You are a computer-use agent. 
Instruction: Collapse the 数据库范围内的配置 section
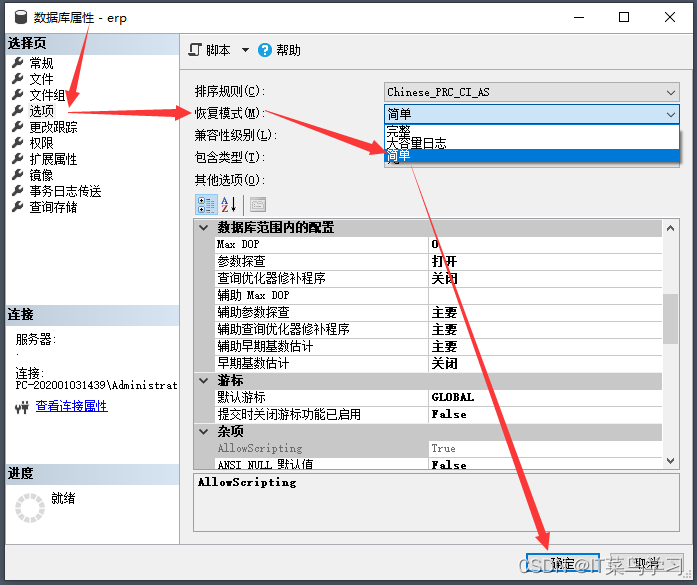tap(205, 228)
